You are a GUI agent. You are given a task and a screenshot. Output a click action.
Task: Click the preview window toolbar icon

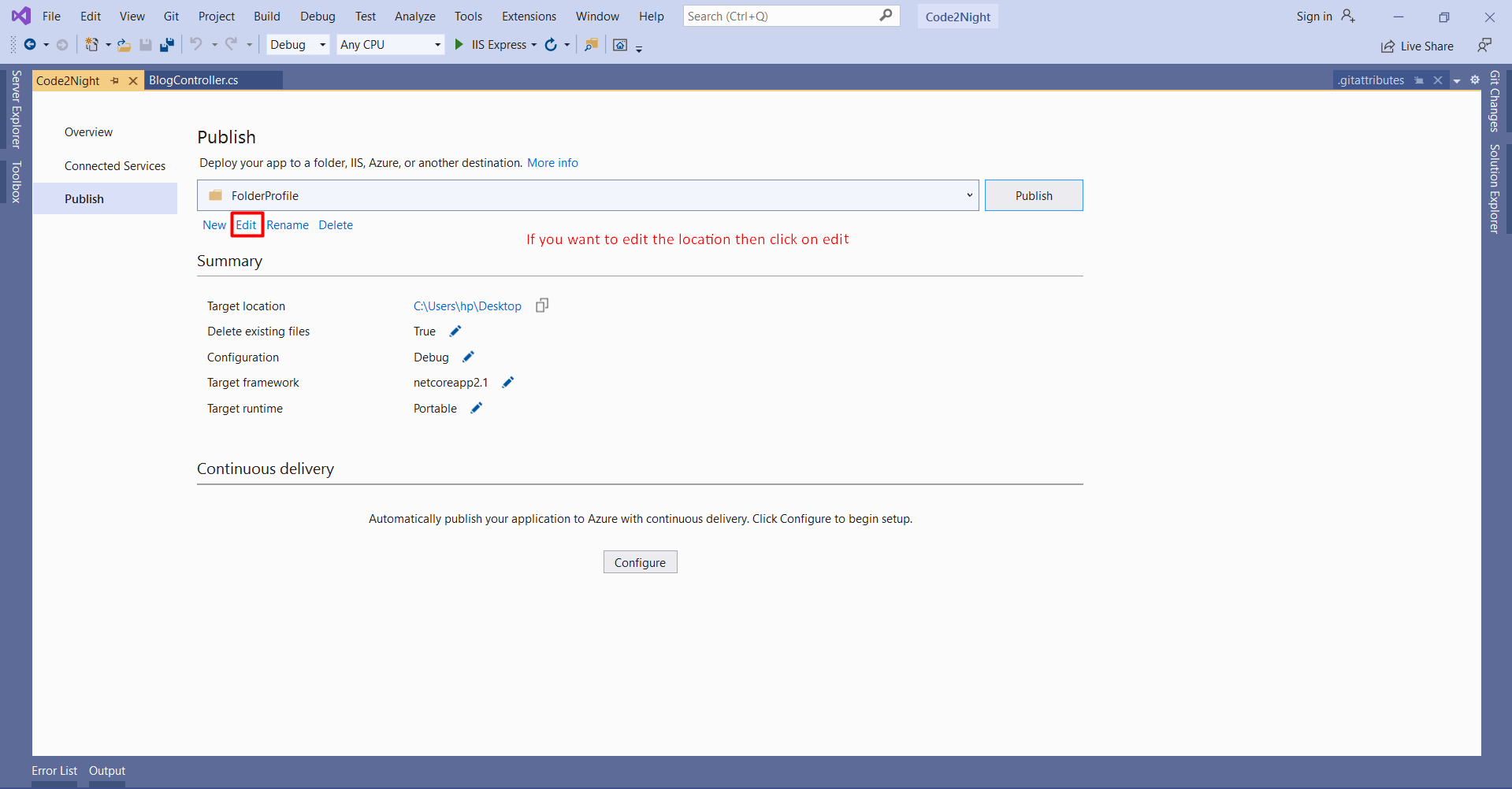(x=620, y=45)
